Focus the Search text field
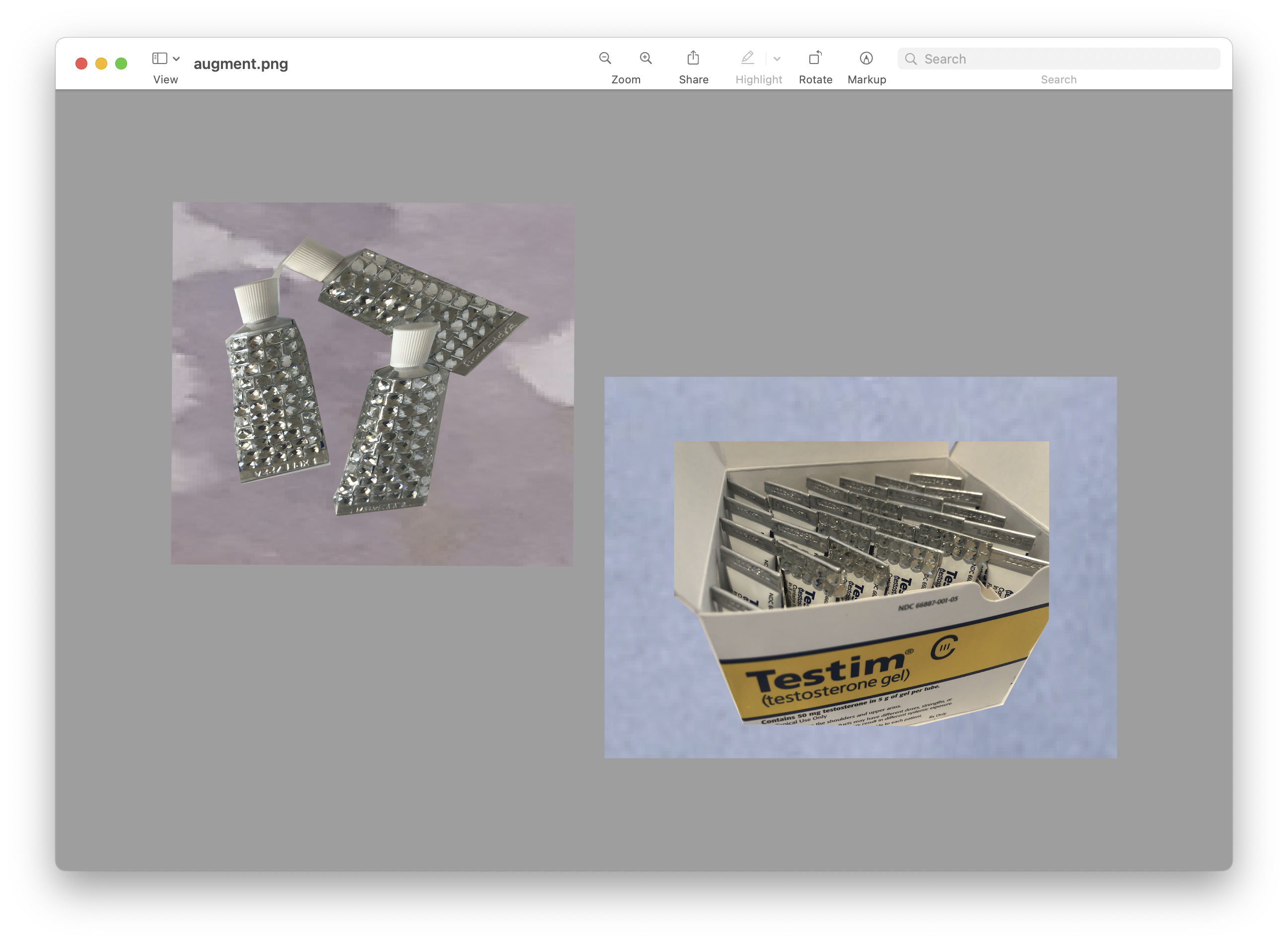 click(1058, 59)
